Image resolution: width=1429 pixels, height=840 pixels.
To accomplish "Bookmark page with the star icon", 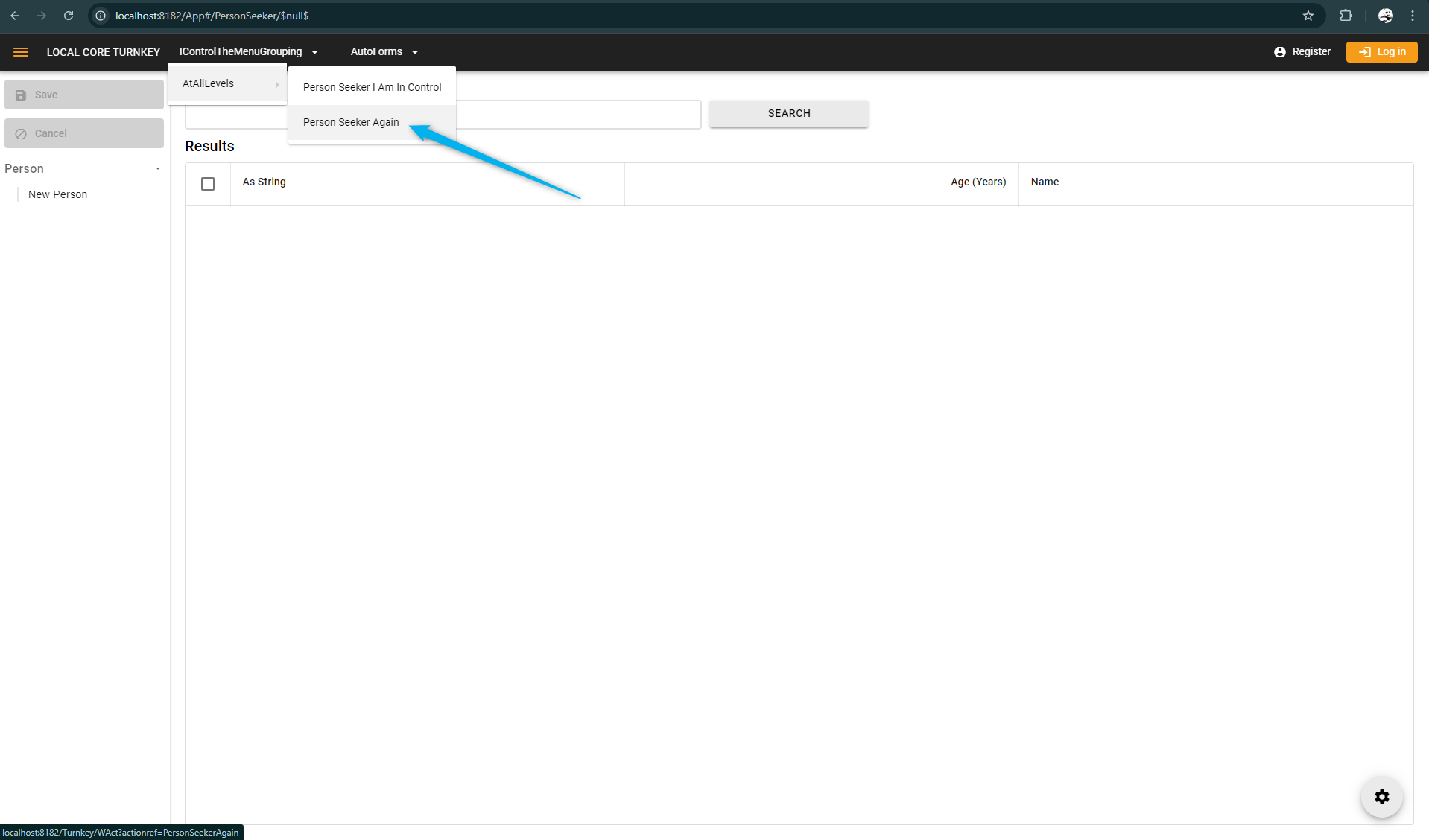I will (1308, 16).
